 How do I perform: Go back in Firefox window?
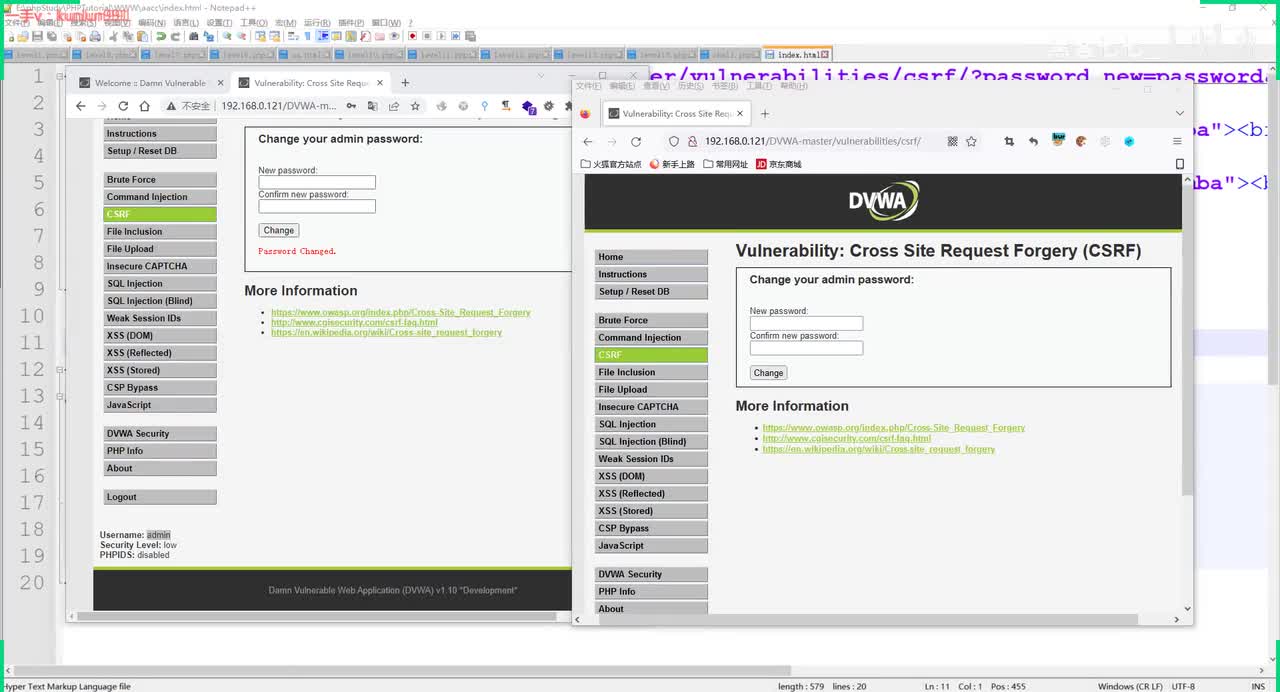coord(588,142)
